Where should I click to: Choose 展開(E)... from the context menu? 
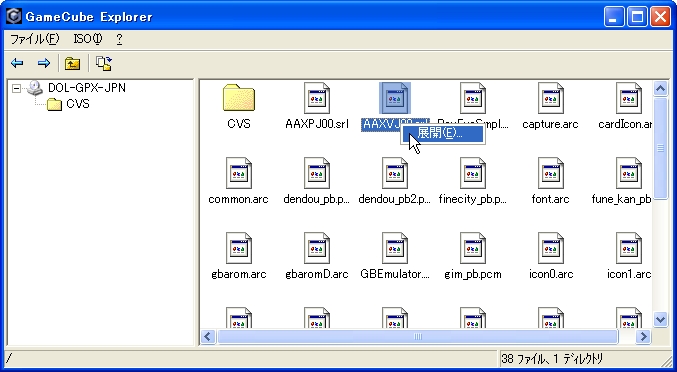(x=443, y=133)
